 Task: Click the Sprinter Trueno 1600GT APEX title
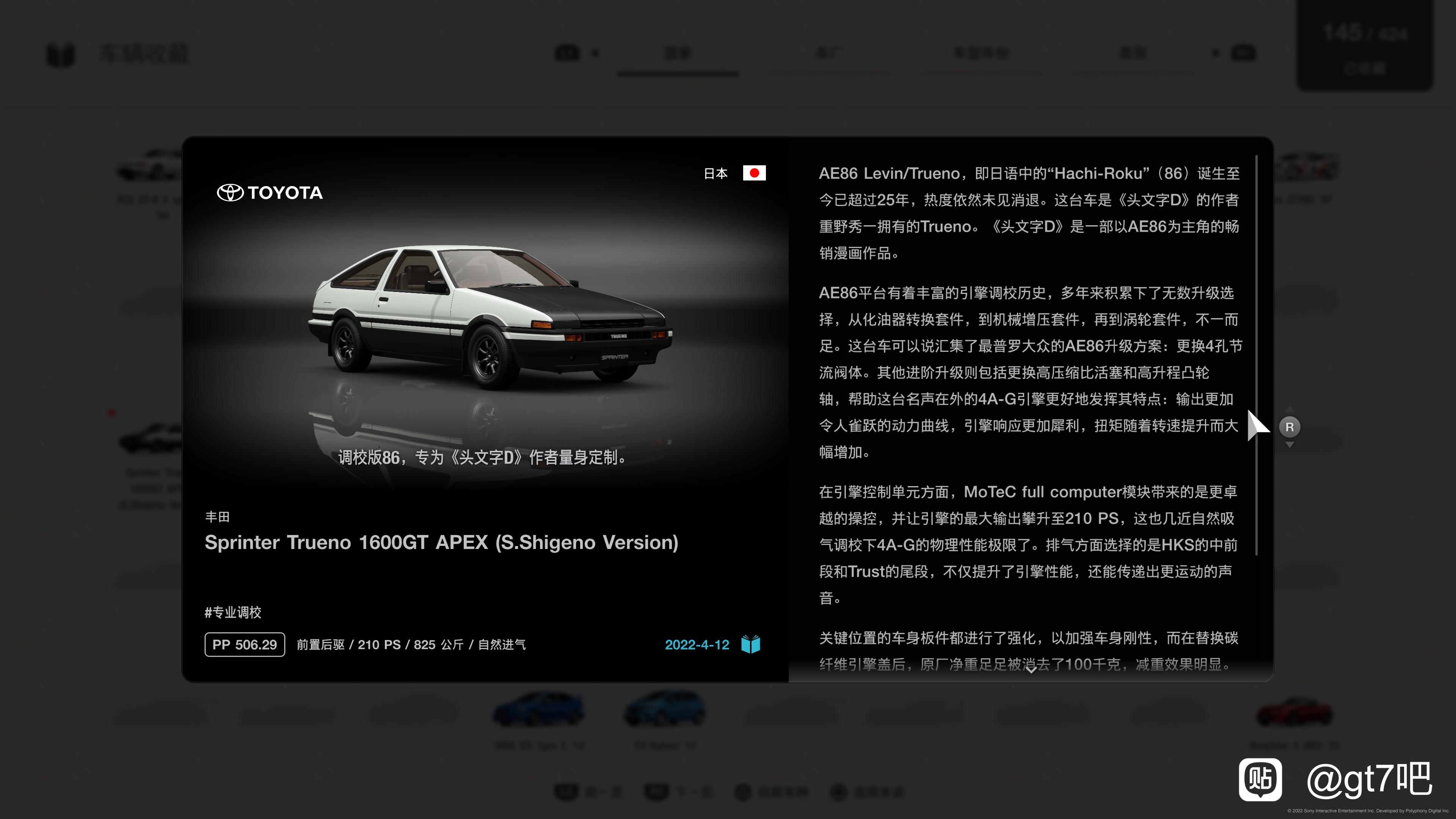pos(441,543)
